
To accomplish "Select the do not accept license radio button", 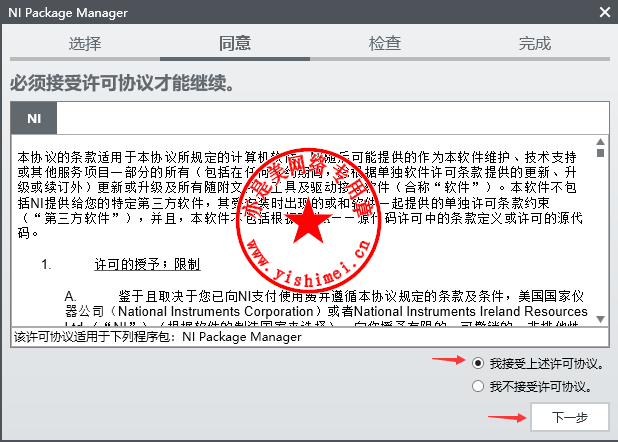I will (x=478, y=386).
